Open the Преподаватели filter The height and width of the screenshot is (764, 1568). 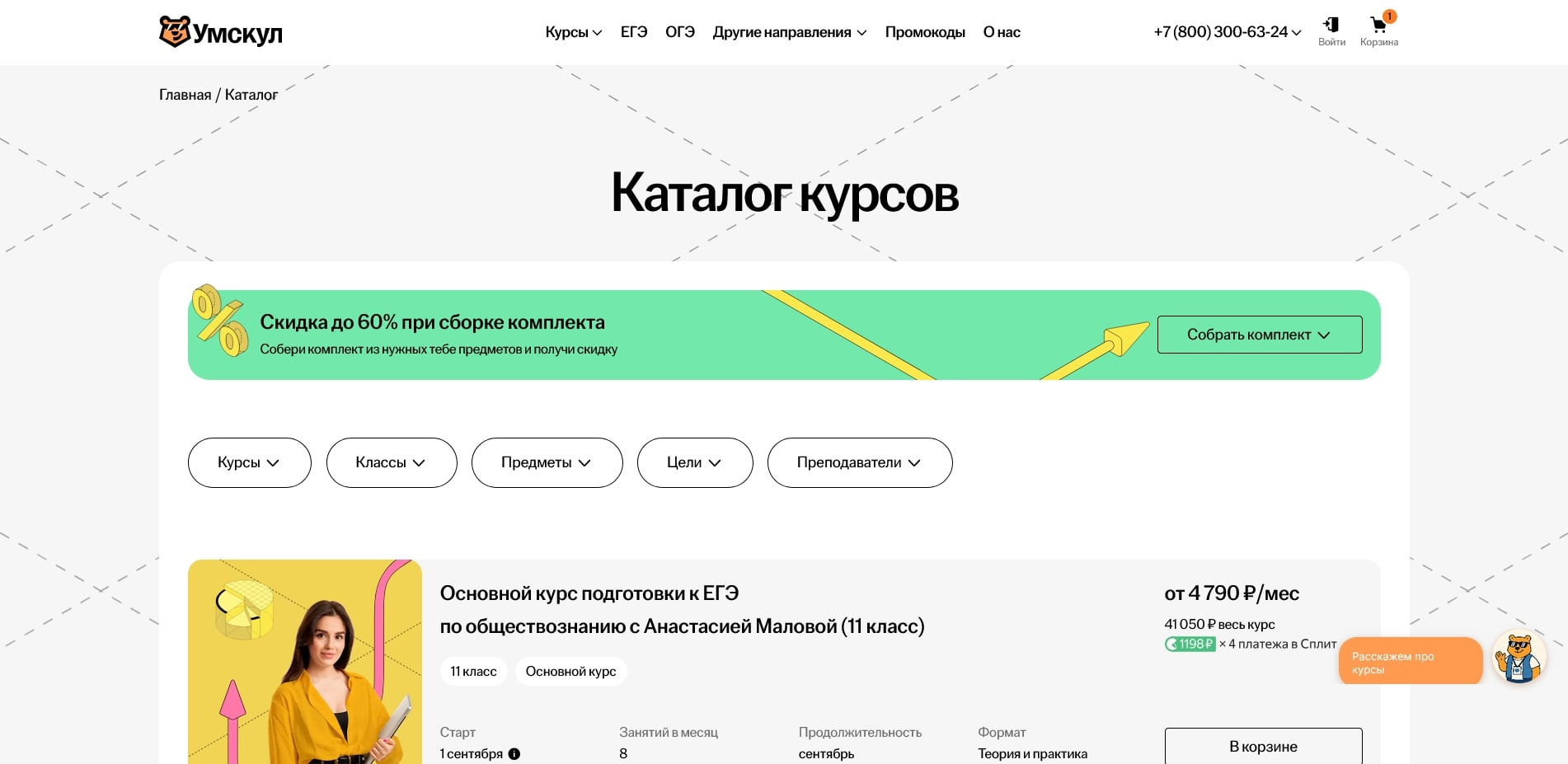860,462
